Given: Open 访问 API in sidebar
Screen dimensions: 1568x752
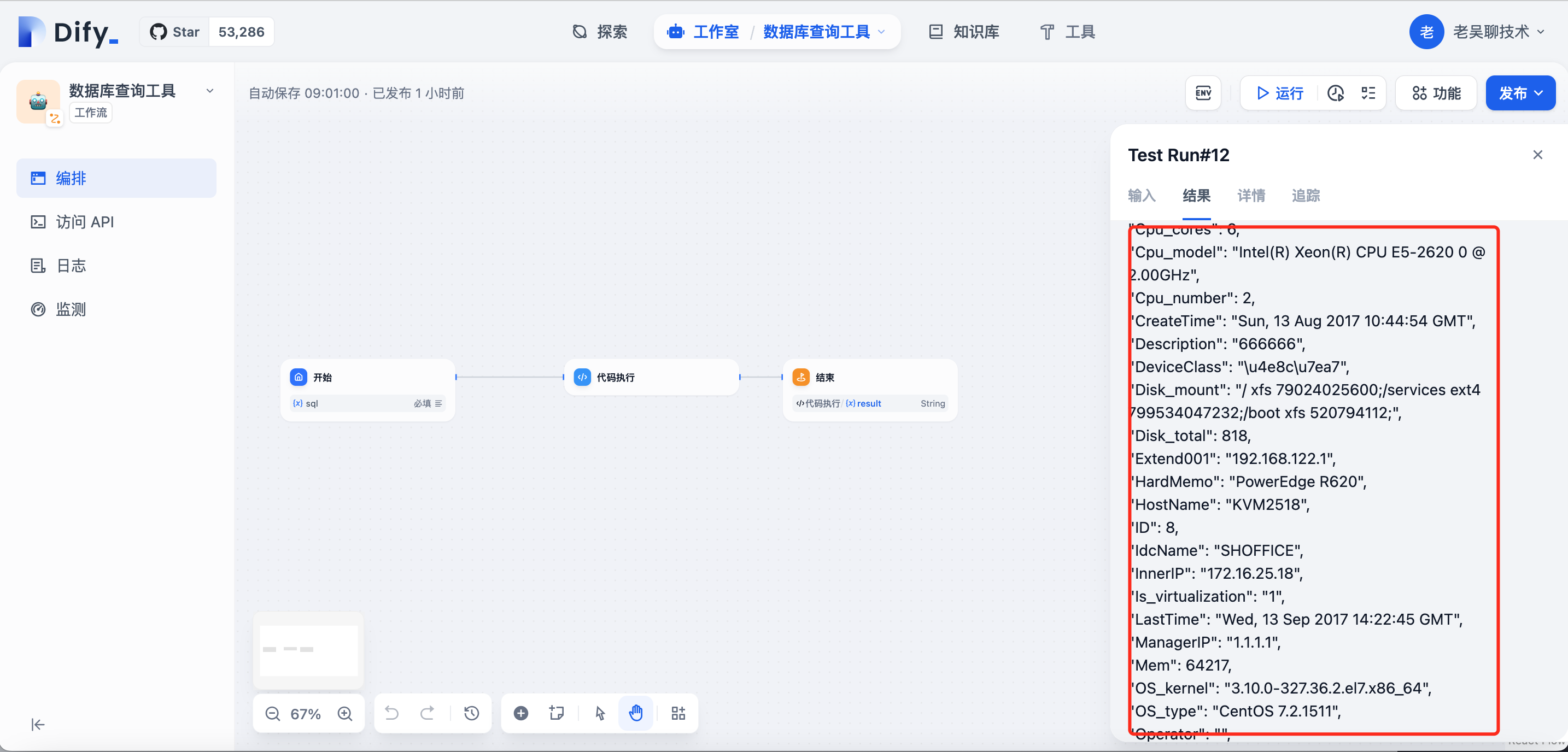Looking at the screenshot, I should coord(85,222).
